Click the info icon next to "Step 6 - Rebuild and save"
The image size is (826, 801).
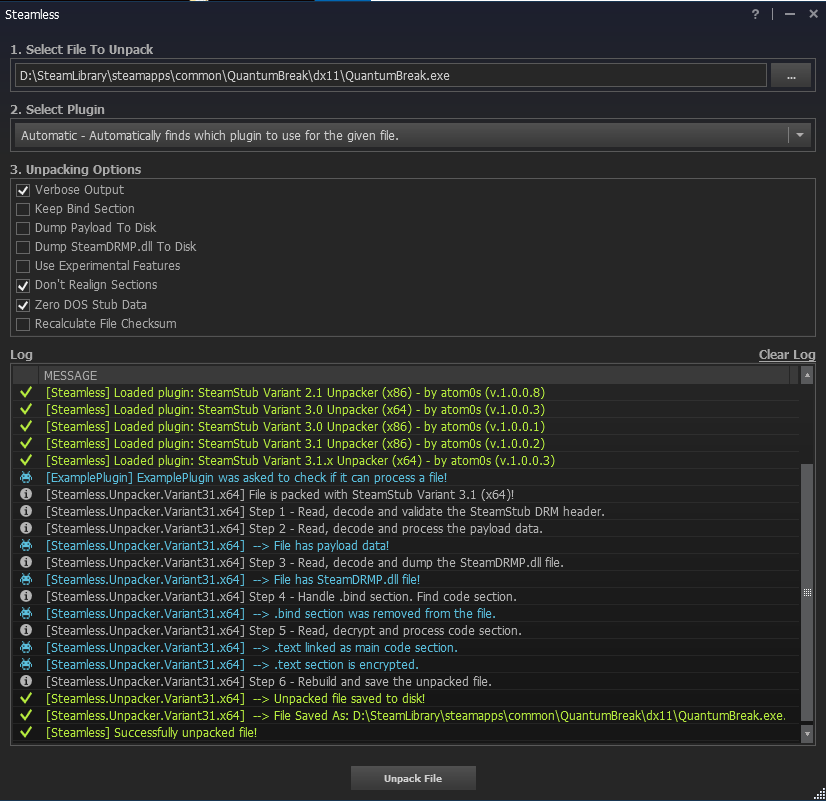(25, 681)
